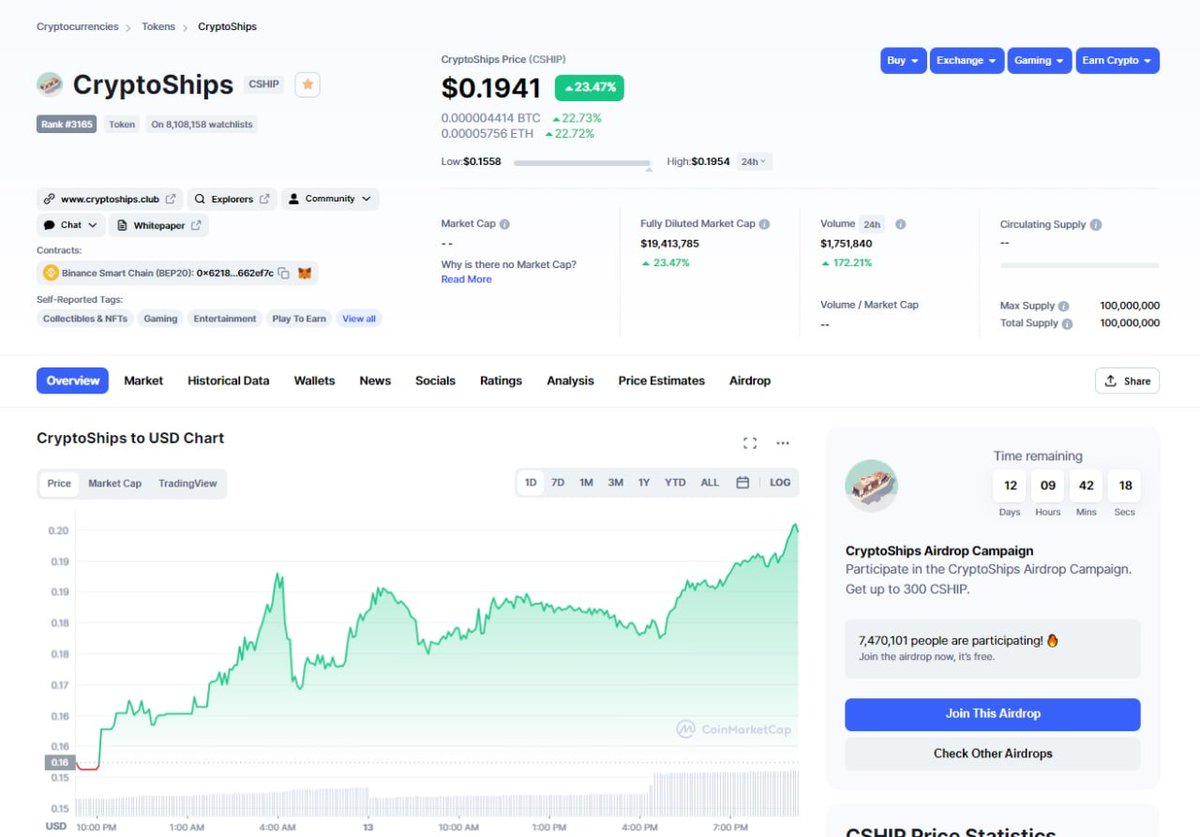The width and height of the screenshot is (1200, 837).
Task: Click the CryptoShips coin logo beside title
Action: coord(50,85)
